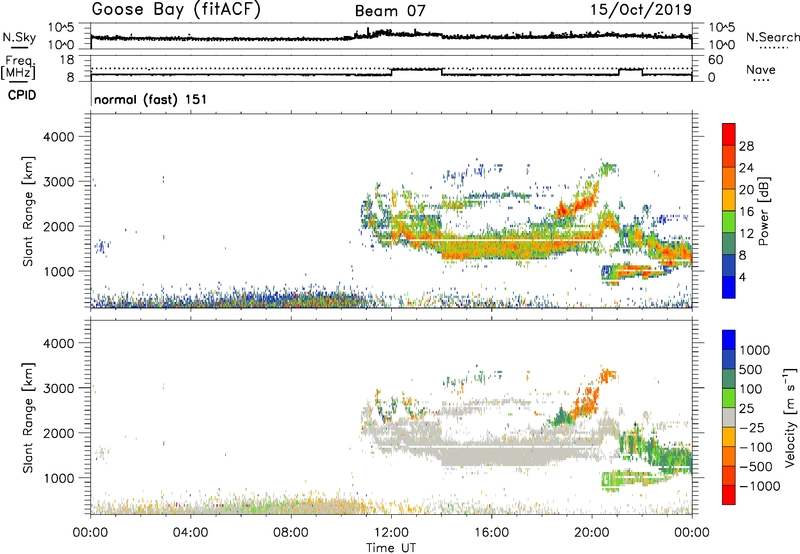
Task: Click the red top segment of Power colorbar
Action: [729, 134]
